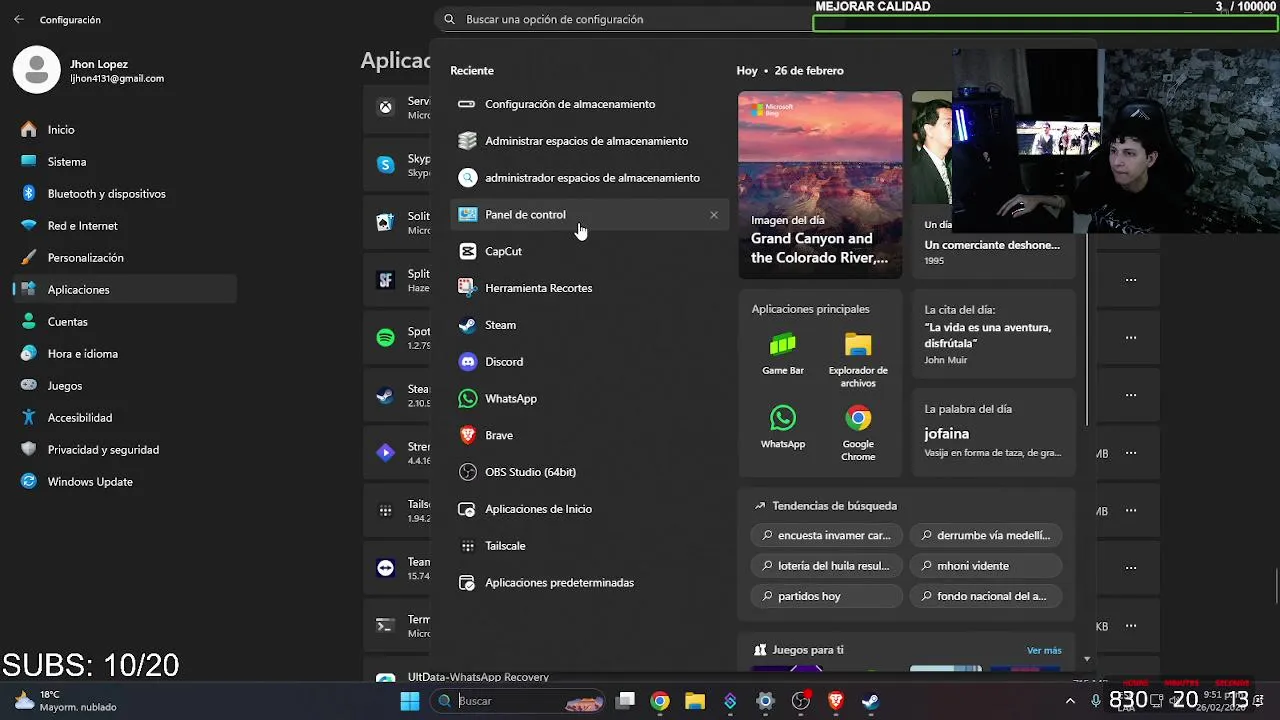
Task: Open Tailscale from the recent list
Action: click(x=589, y=546)
